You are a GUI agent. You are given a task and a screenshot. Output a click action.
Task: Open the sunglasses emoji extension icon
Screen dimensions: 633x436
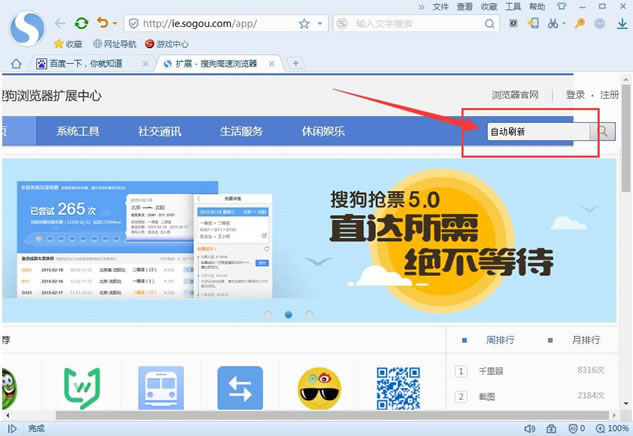(x=319, y=388)
